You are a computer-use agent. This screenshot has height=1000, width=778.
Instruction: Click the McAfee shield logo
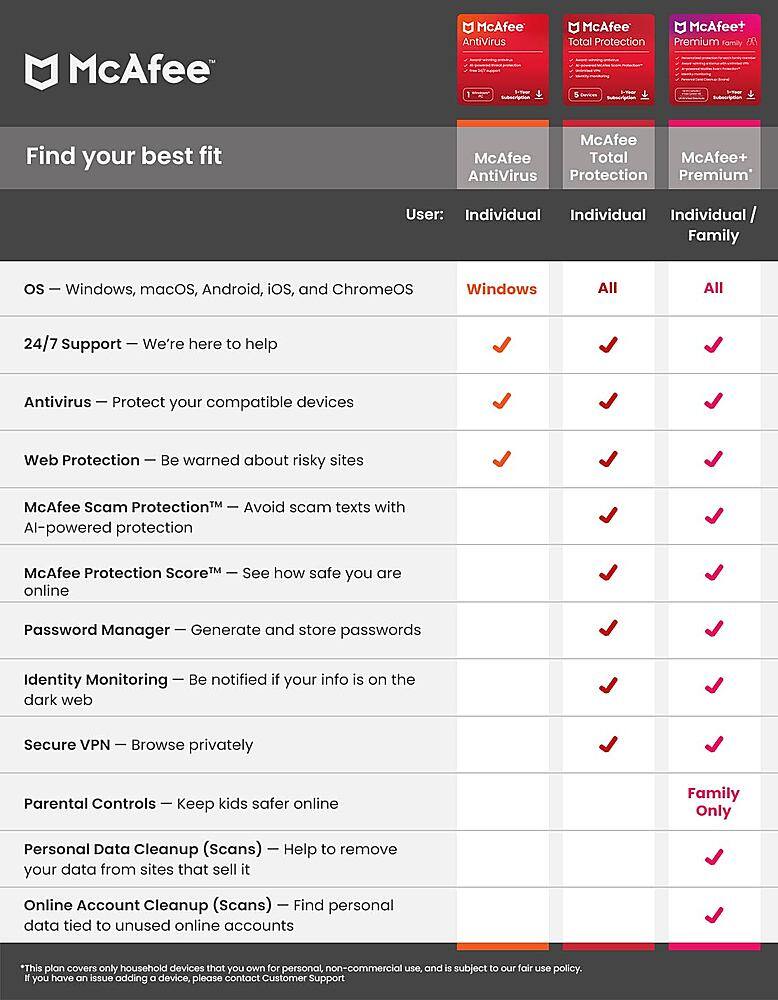(x=43, y=71)
